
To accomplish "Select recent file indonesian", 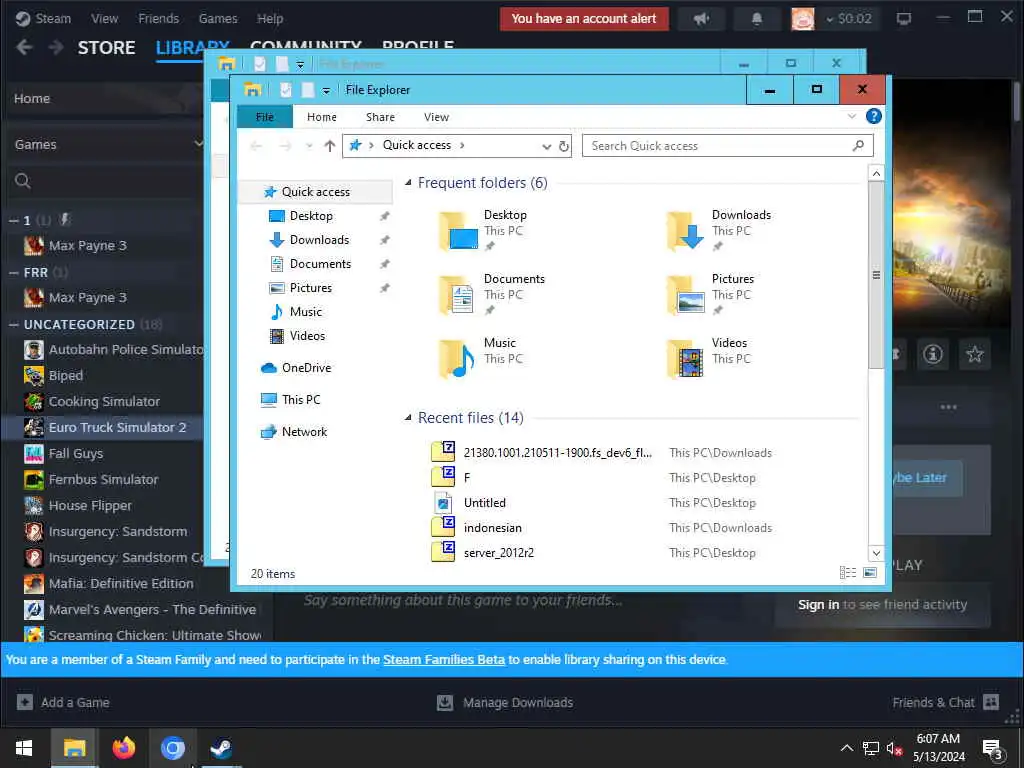I will [493, 528].
